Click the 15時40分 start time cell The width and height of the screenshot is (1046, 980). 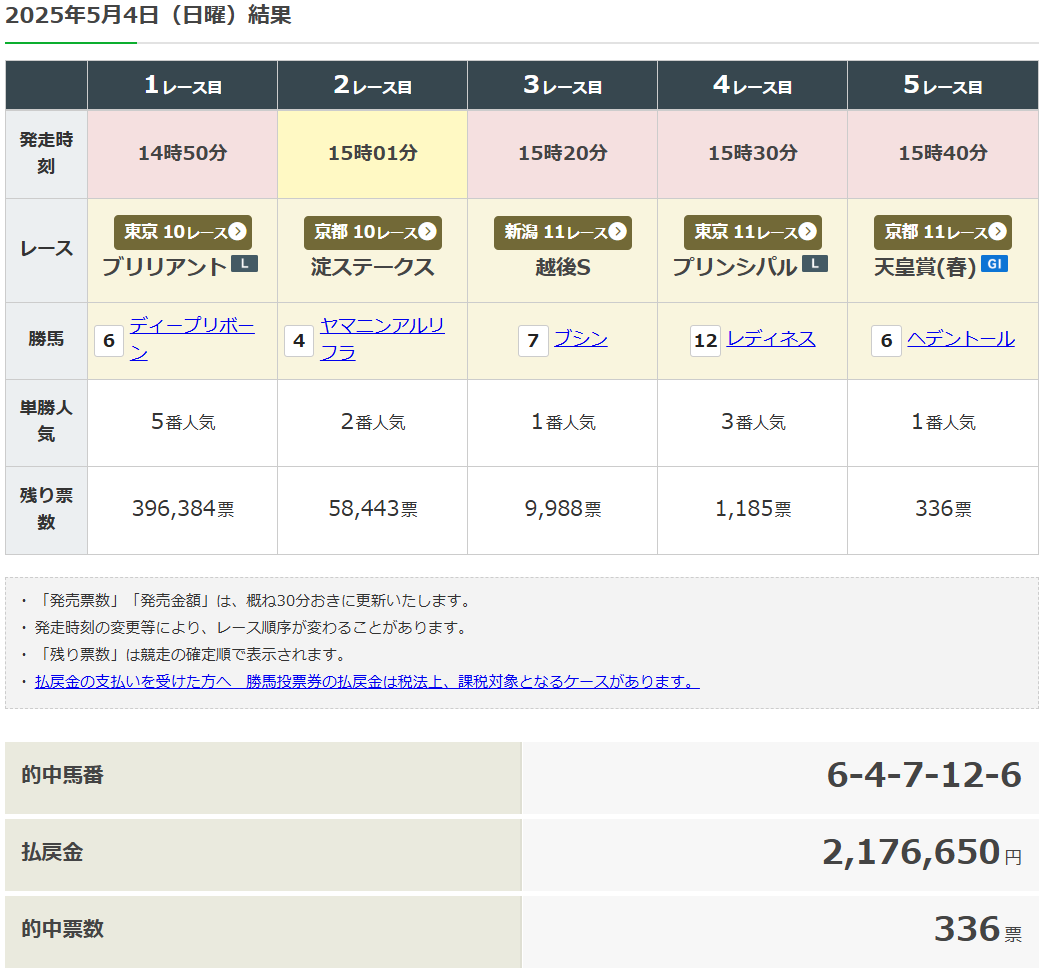pos(943,153)
